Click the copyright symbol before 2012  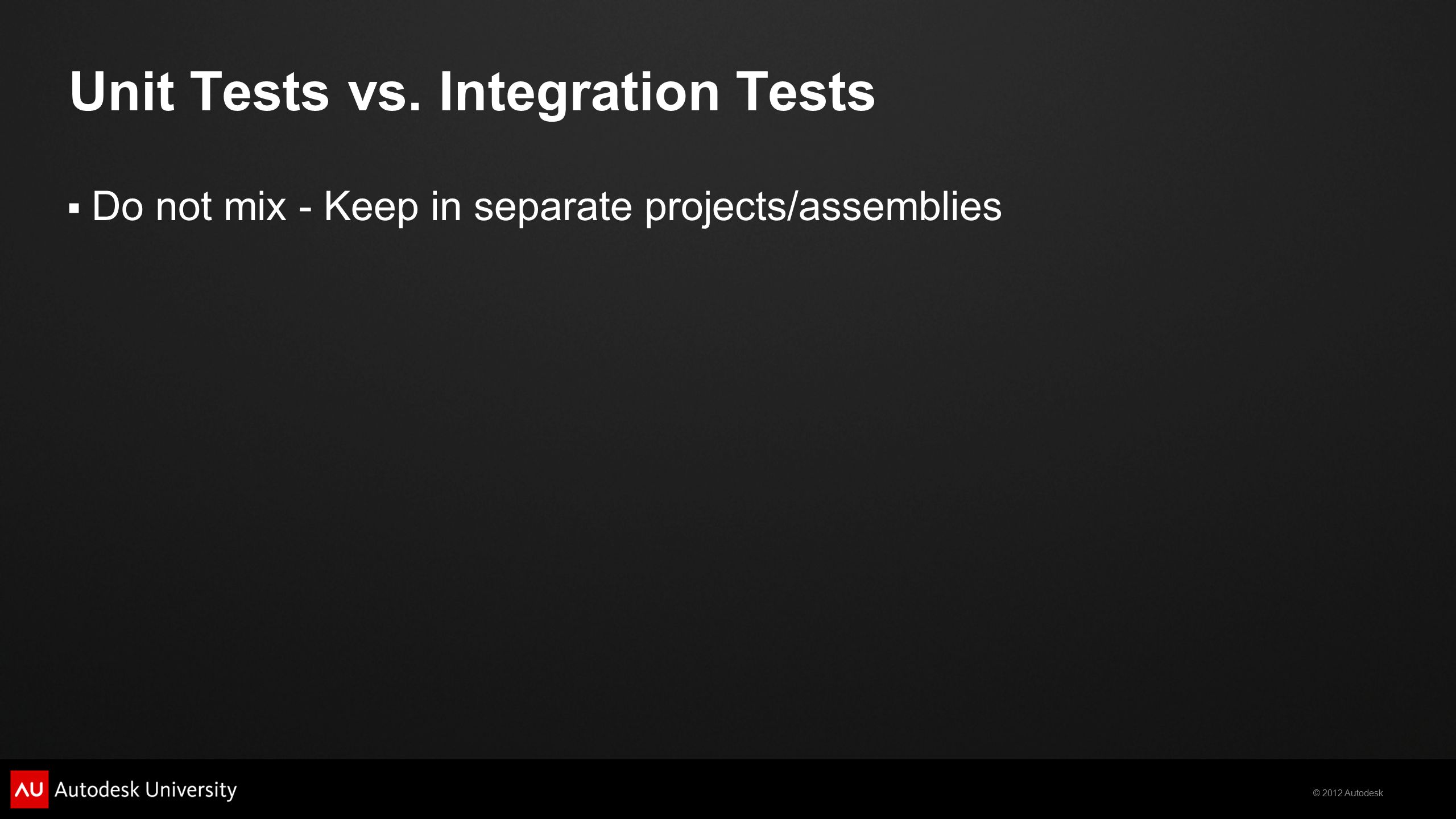1316,793
